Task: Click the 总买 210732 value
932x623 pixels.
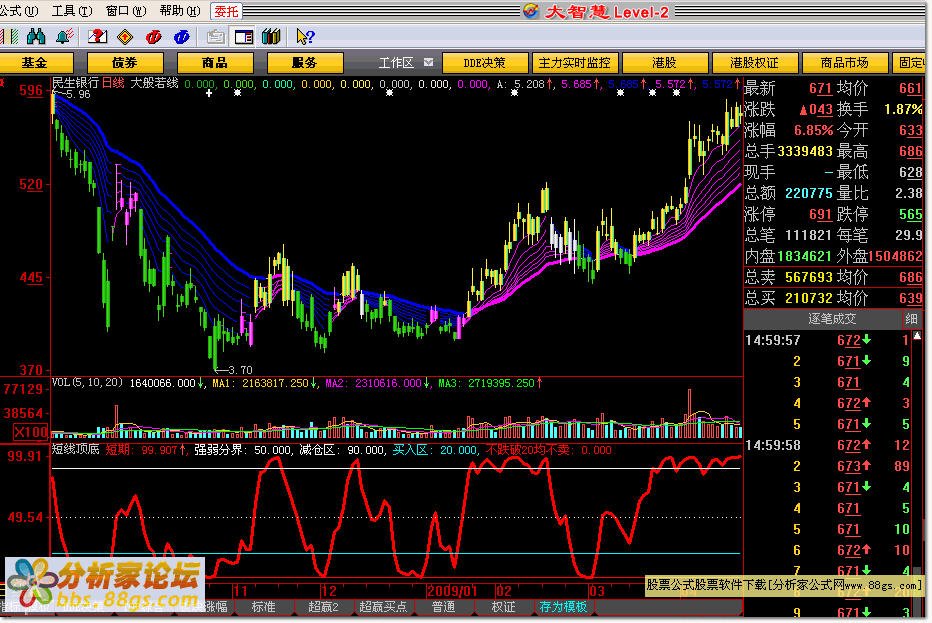Action: coord(809,298)
